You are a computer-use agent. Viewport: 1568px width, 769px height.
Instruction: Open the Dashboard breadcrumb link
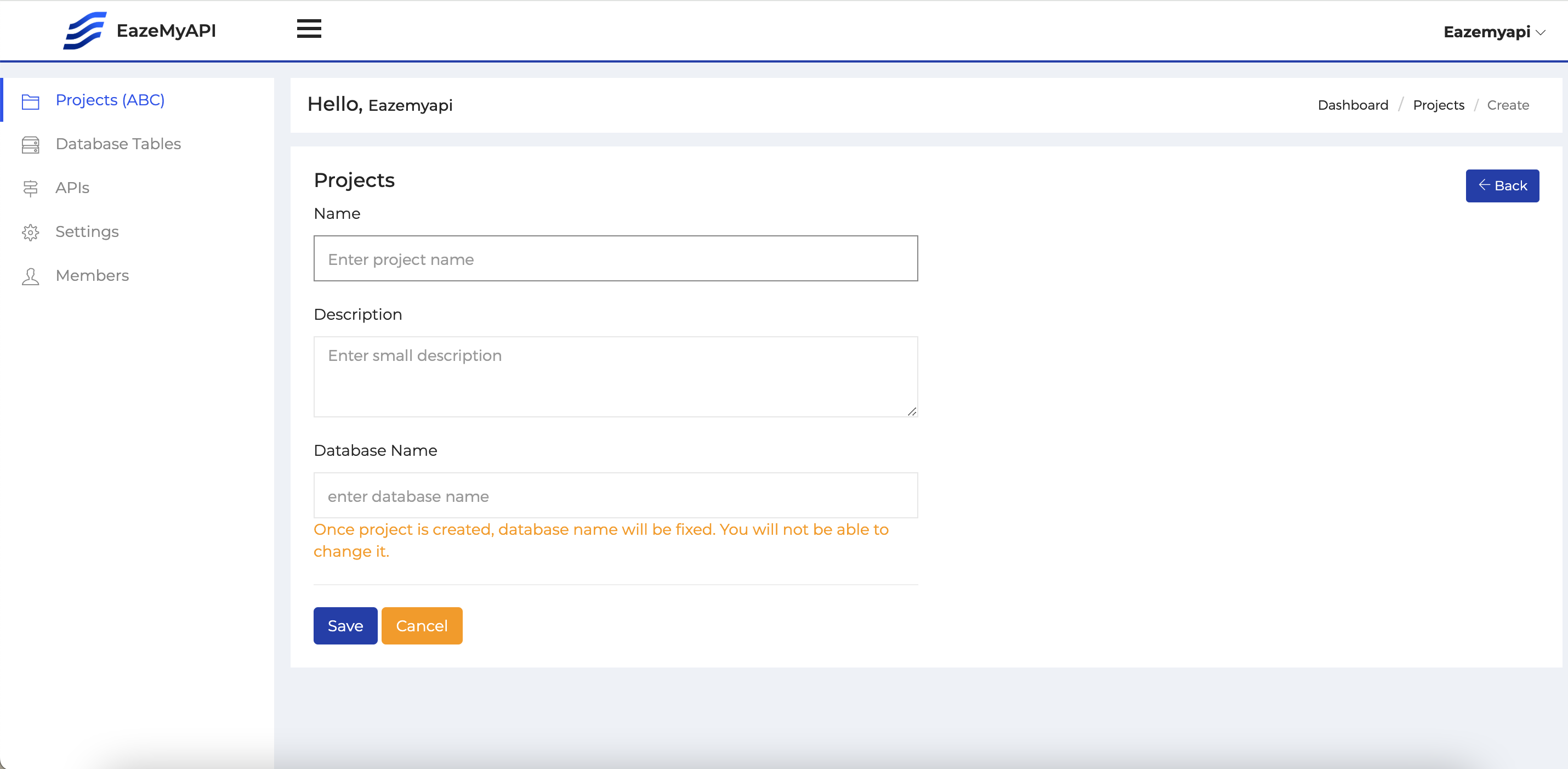[x=1352, y=105]
